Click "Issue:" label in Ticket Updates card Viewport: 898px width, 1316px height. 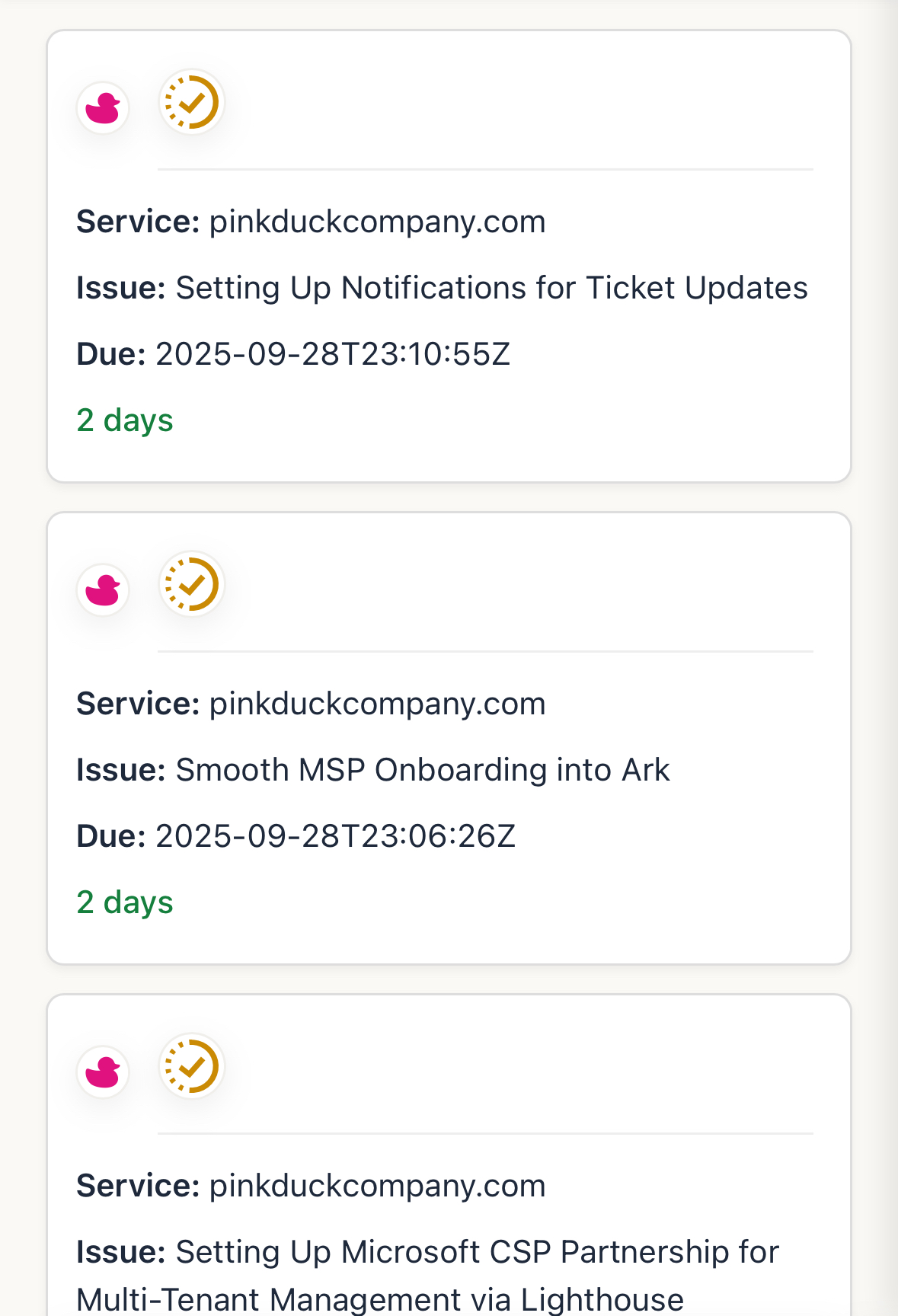tap(121, 288)
